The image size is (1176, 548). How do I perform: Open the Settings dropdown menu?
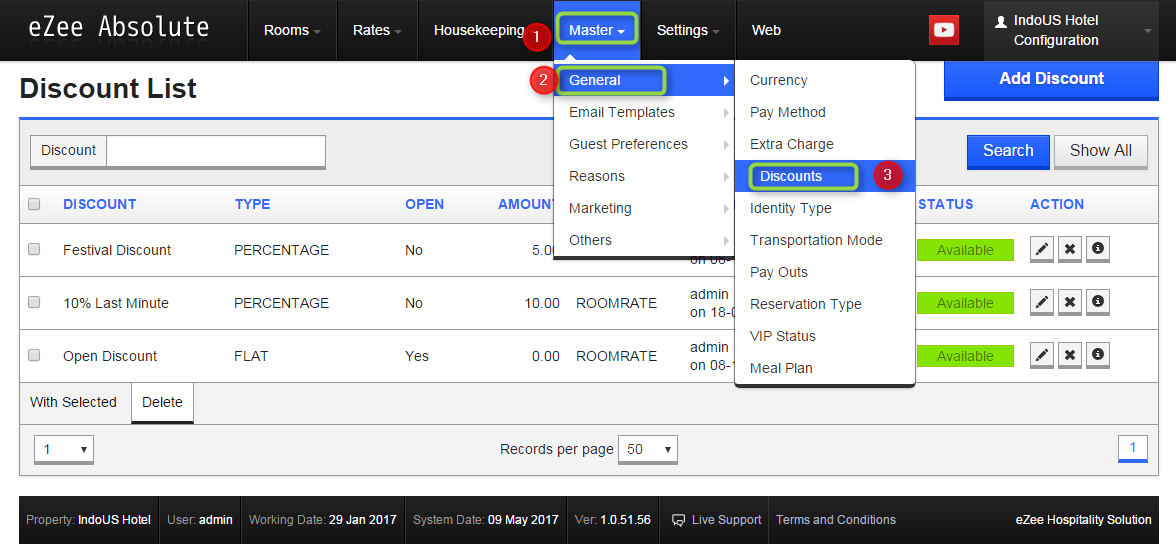click(688, 31)
